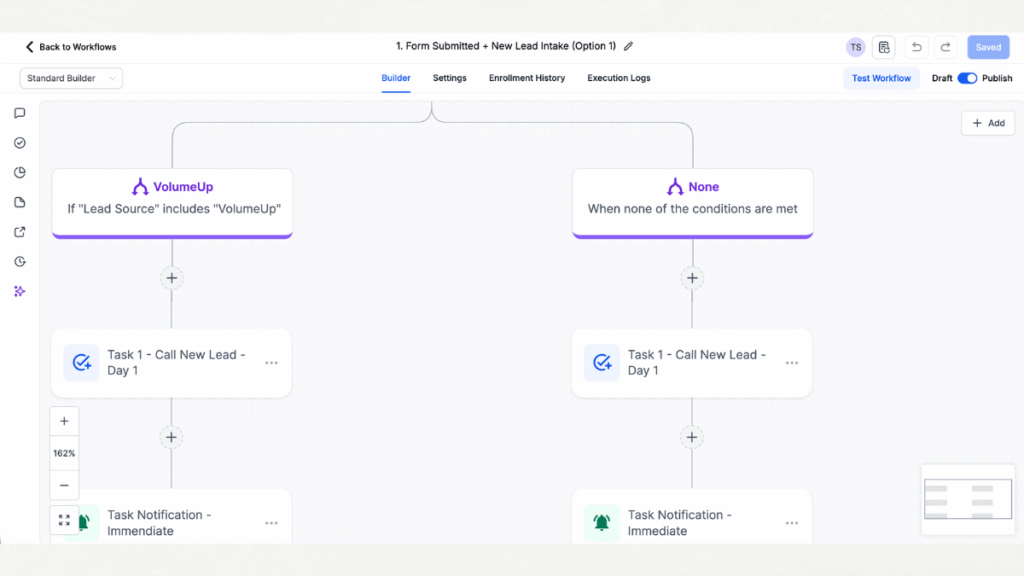The image size is (1024, 576).
Task: Open the notes icon beside the TS avatar
Action: coord(884,47)
